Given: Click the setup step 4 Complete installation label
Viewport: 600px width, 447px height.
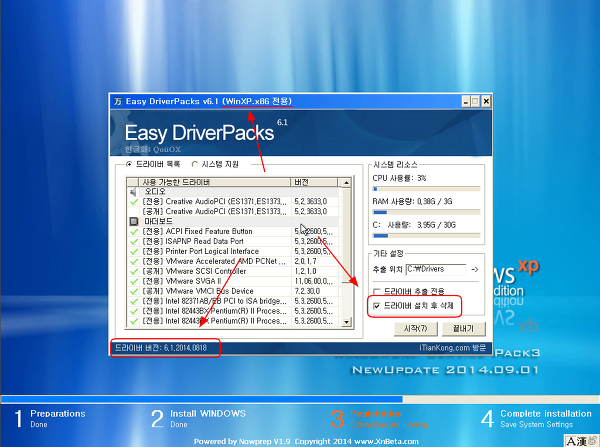Looking at the screenshot, I should pos(546,414).
